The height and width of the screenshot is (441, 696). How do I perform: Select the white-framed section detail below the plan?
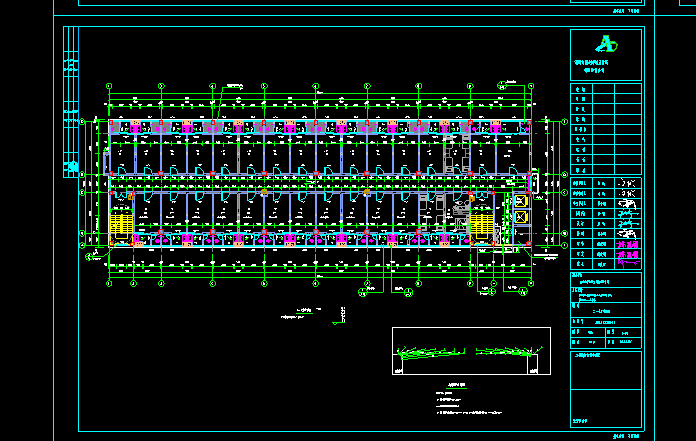click(x=469, y=351)
